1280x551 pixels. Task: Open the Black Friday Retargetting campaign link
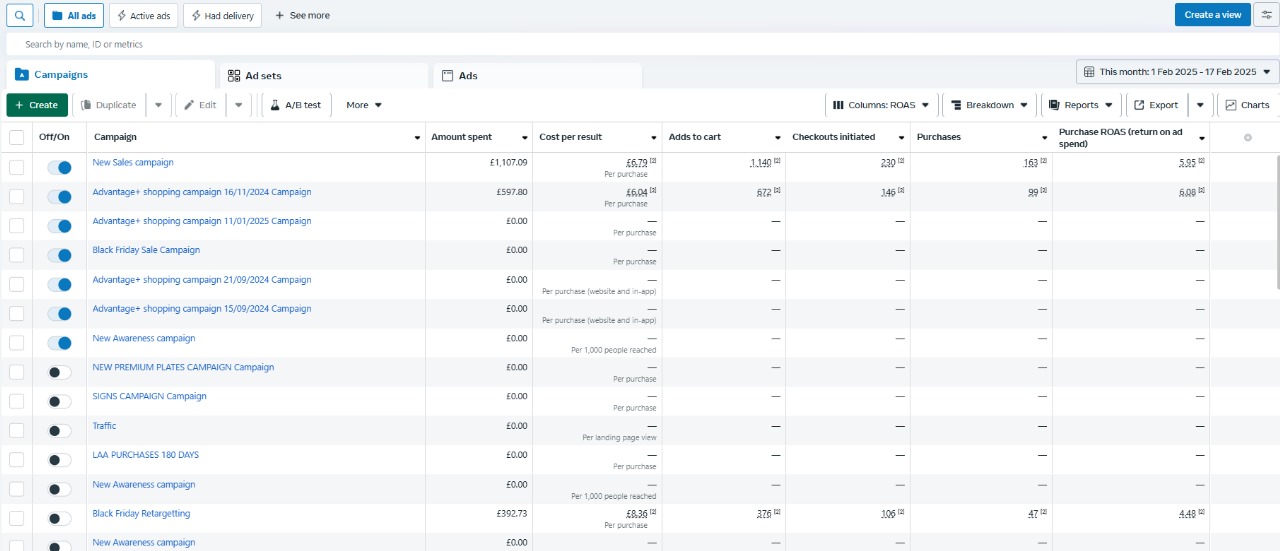tap(141, 514)
